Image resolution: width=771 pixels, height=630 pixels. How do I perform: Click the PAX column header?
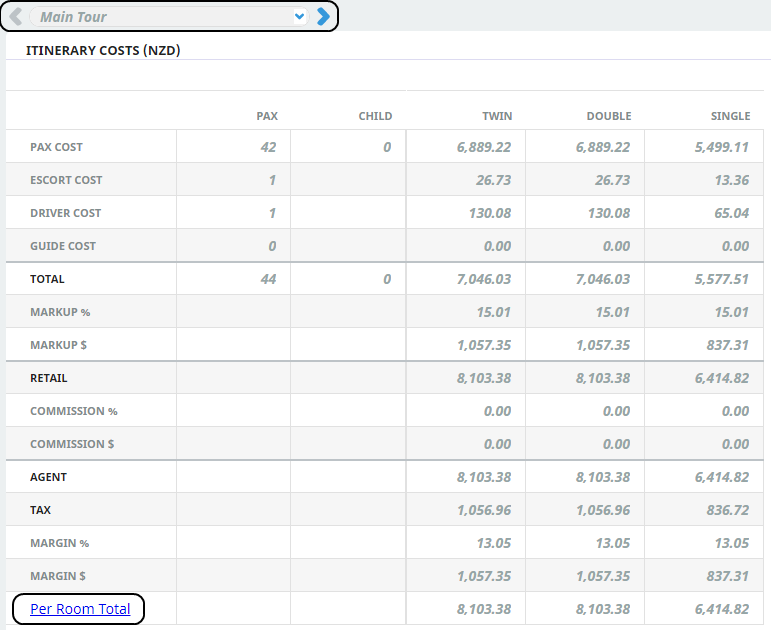coord(267,116)
